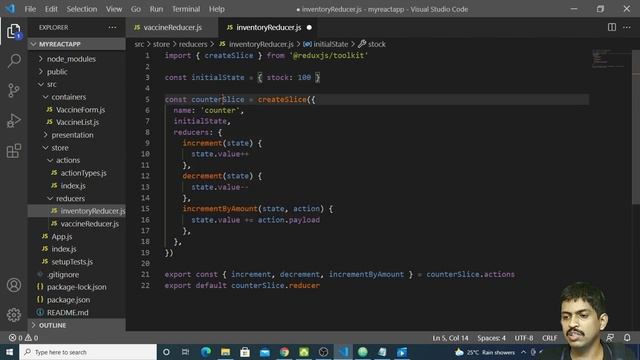Image resolution: width=640 pixels, height=360 pixels.
Task: Open the Search view in activity bar
Action: point(14,61)
